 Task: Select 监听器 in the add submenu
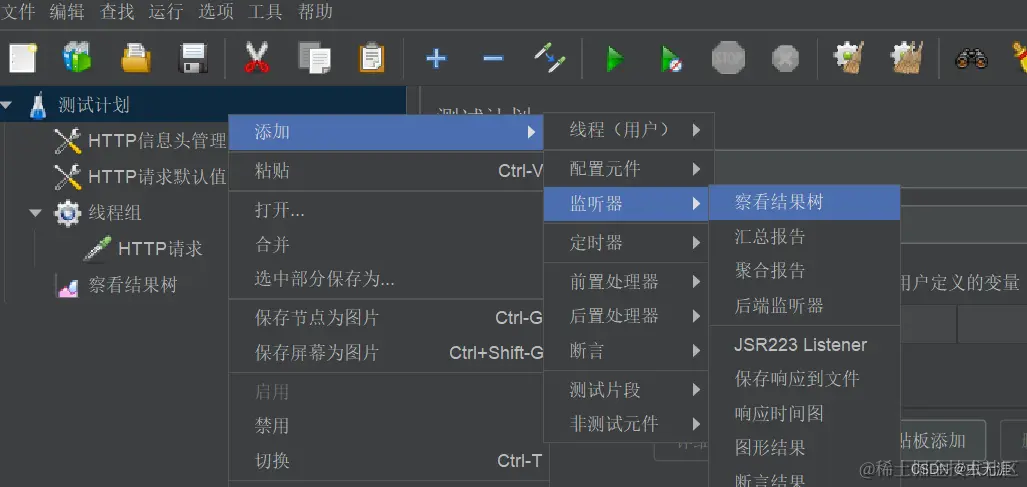[626, 204]
